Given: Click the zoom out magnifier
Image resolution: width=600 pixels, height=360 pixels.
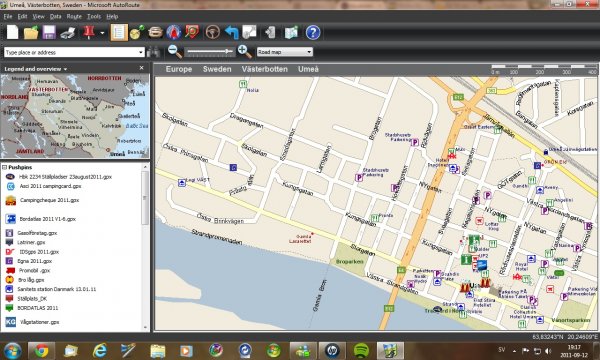Looking at the screenshot, I should coord(175,52).
